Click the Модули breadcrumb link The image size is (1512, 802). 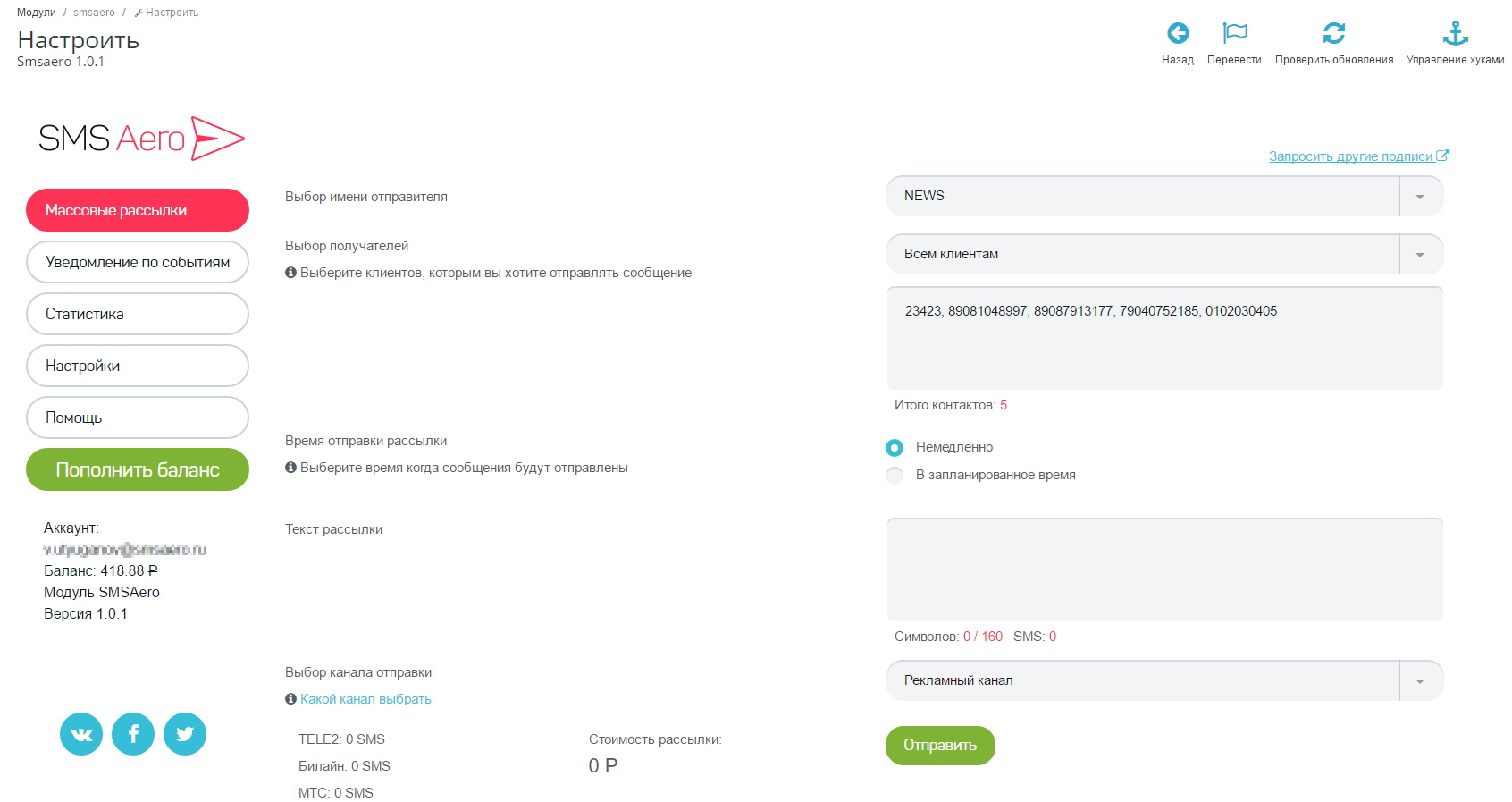tap(37, 13)
